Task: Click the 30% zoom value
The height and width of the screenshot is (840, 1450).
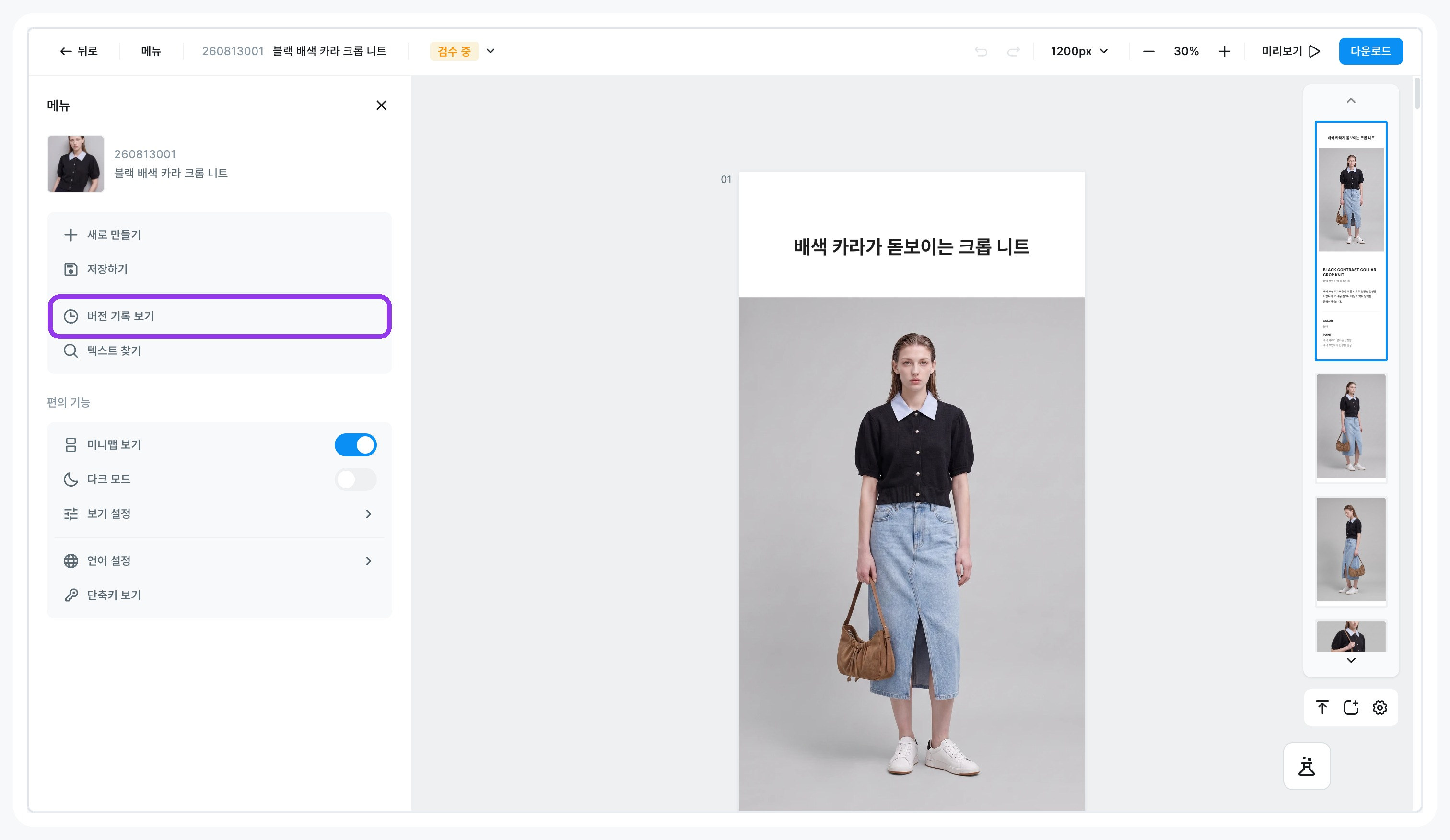Action: click(1186, 51)
